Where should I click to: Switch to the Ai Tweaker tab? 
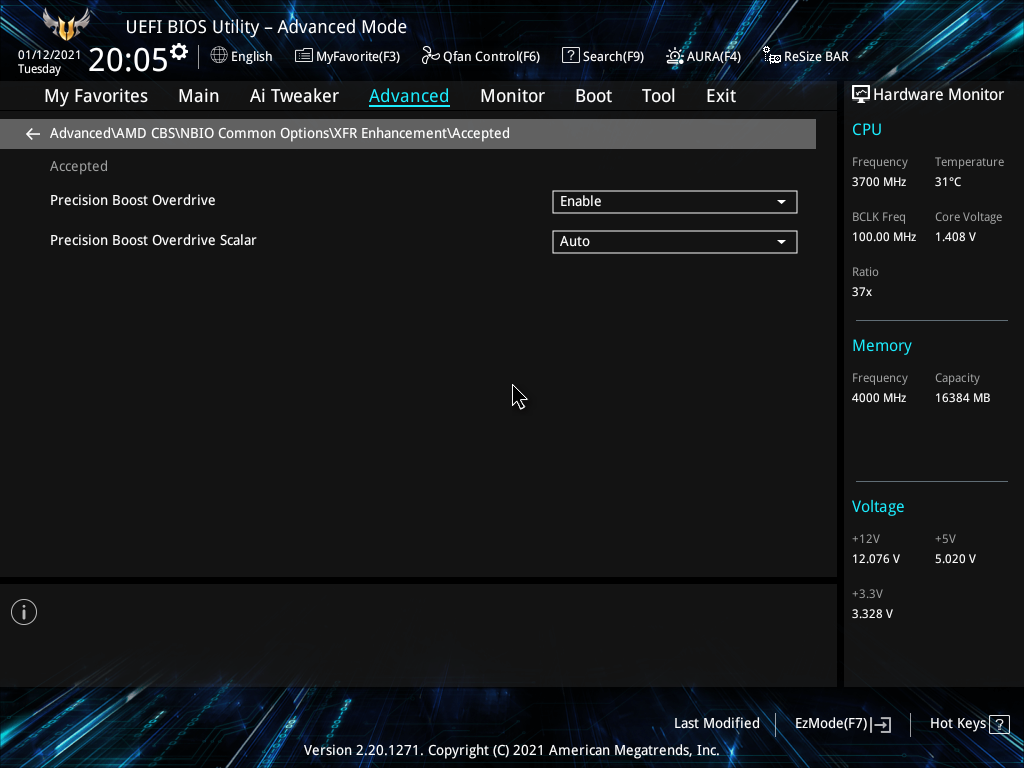[294, 96]
